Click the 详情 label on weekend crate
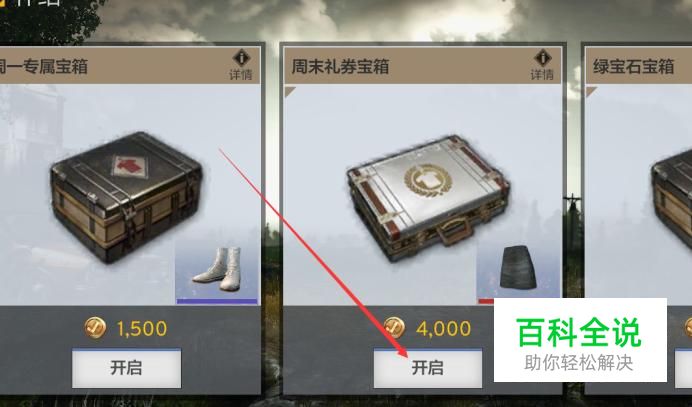The width and height of the screenshot is (692, 407). pyautogui.click(x=542, y=75)
